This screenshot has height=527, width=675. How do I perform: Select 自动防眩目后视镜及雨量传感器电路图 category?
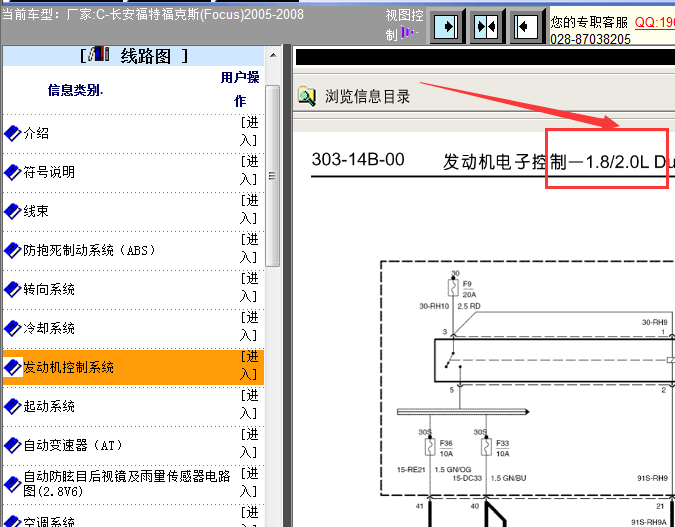127,484
